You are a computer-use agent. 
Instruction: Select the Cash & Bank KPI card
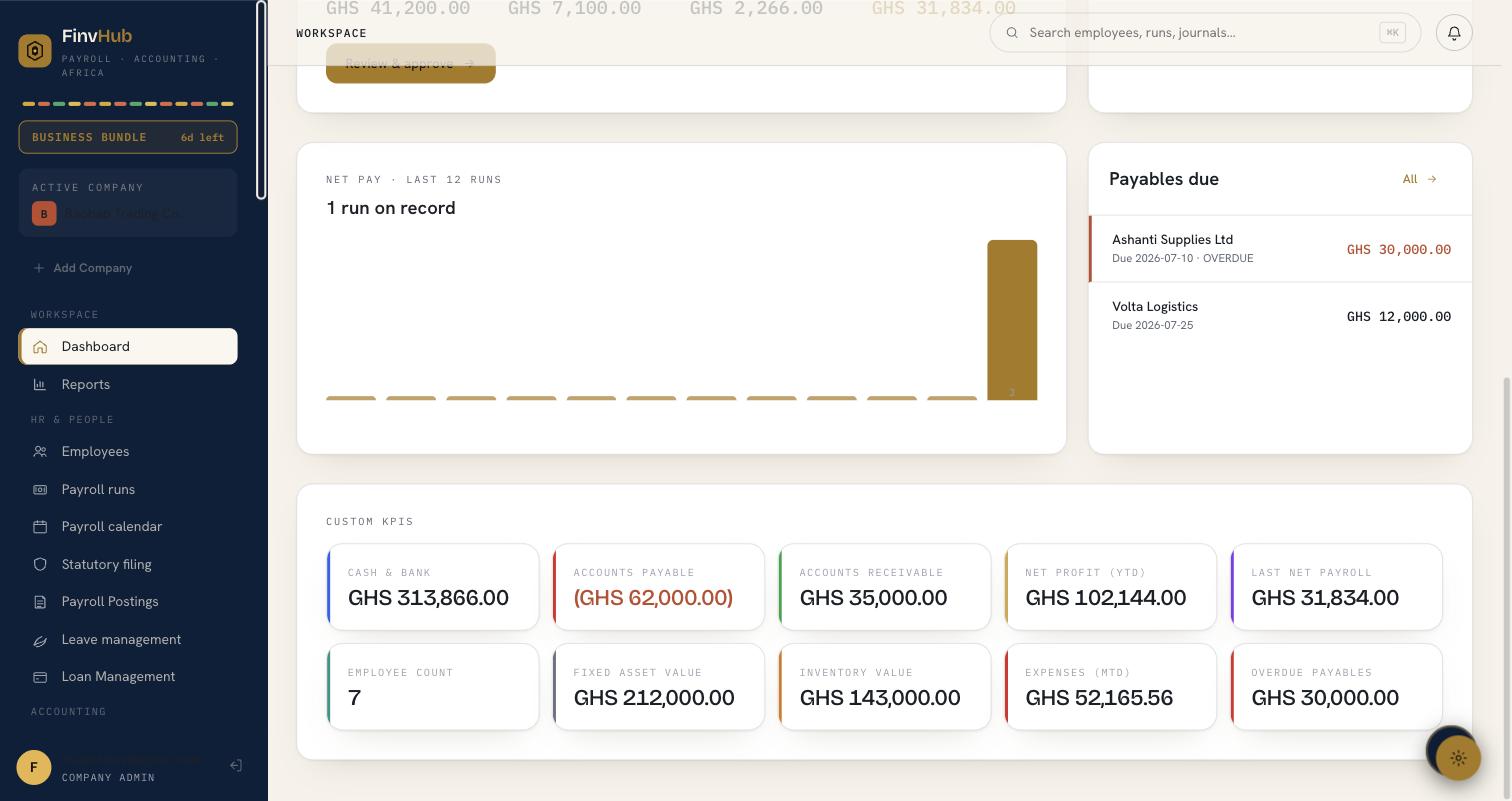(433, 587)
